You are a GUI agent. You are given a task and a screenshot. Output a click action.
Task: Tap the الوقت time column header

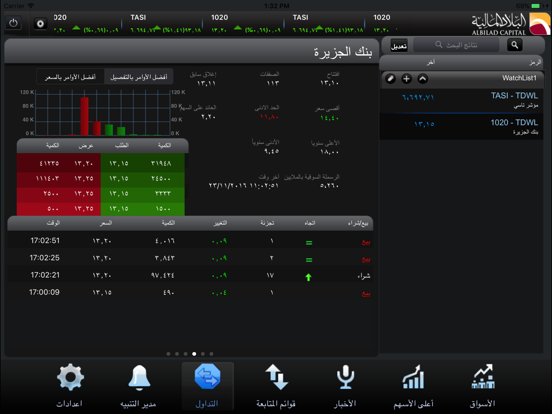coord(53,223)
